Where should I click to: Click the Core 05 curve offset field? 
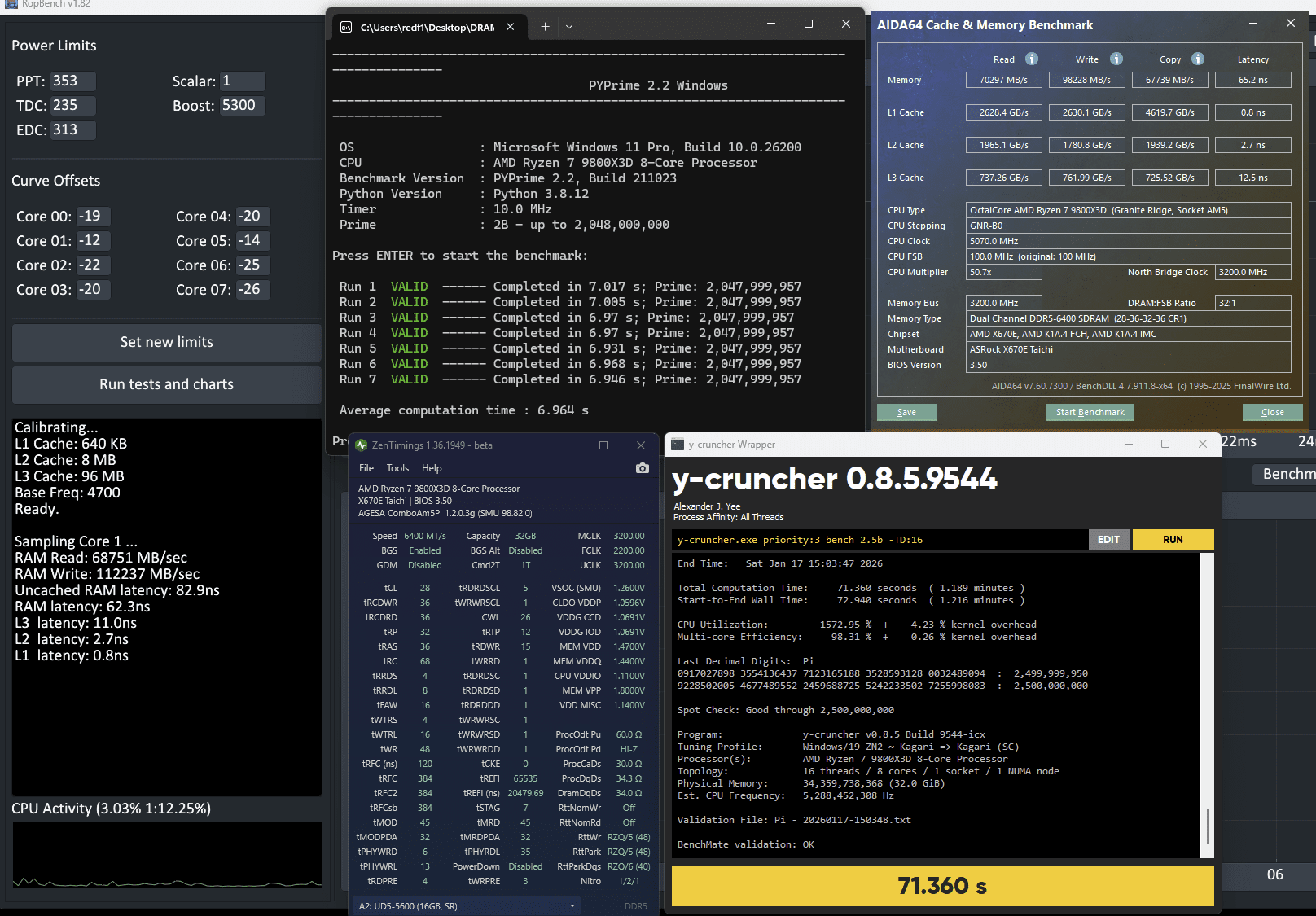tap(253, 241)
